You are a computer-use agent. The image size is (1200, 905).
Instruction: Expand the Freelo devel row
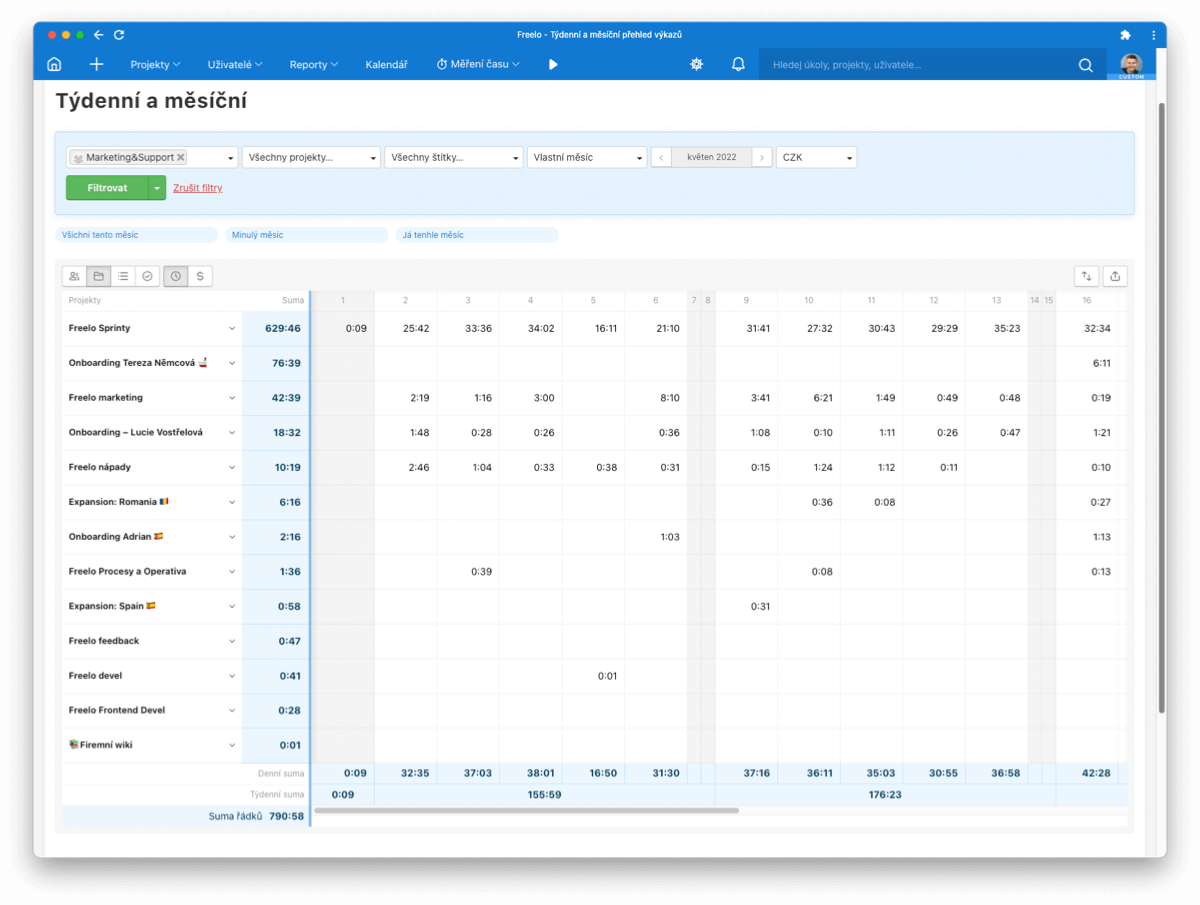coord(232,676)
